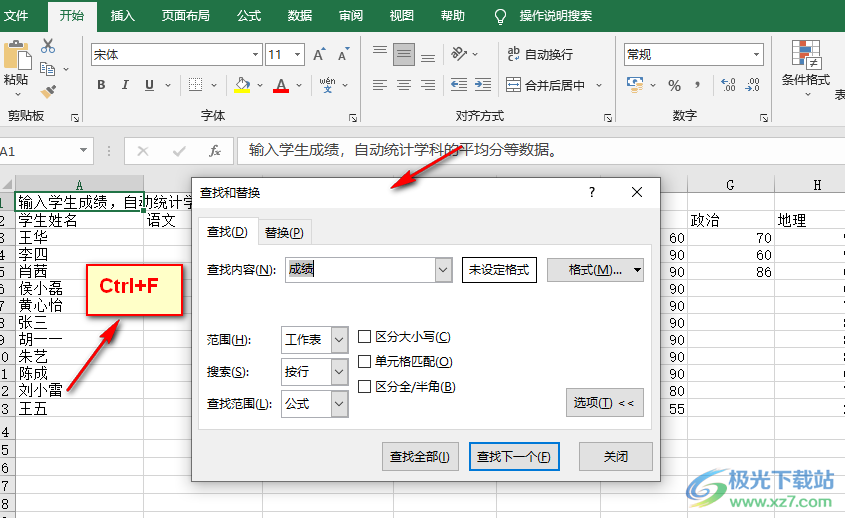Open 条件格式 conditional formatting
Viewport: 845px width, 518px height.
tap(806, 67)
